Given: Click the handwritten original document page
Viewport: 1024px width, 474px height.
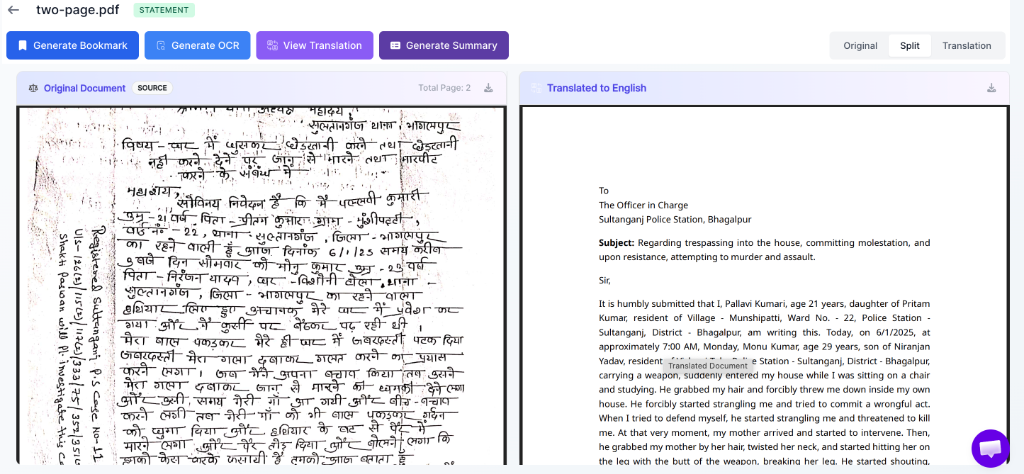Looking at the screenshot, I should click(x=261, y=285).
